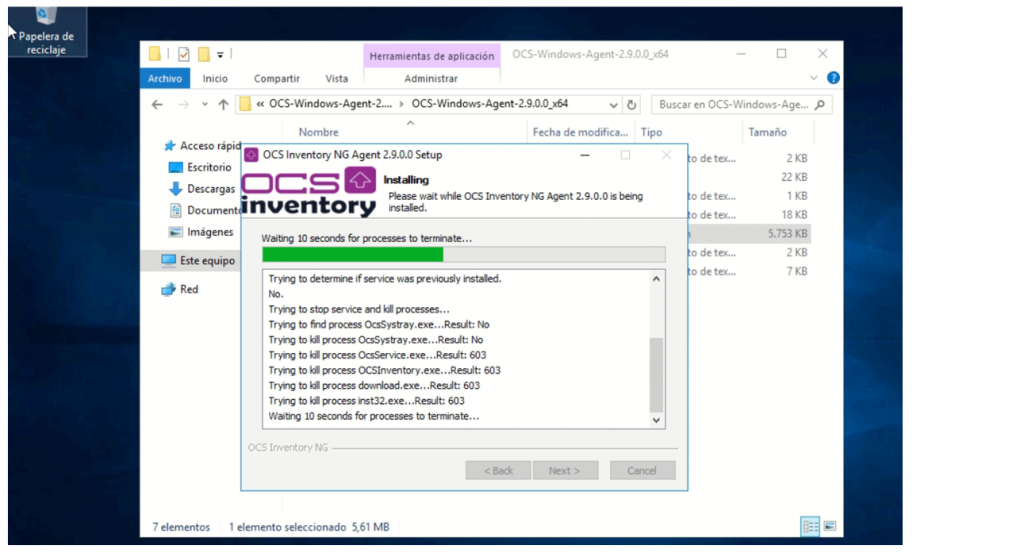Open the address bar history dropdown

(x=613, y=104)
